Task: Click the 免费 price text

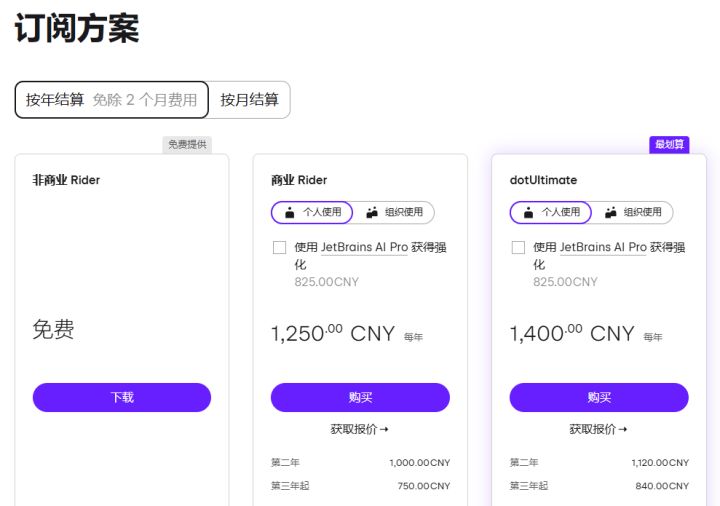Action: [53, 329]
